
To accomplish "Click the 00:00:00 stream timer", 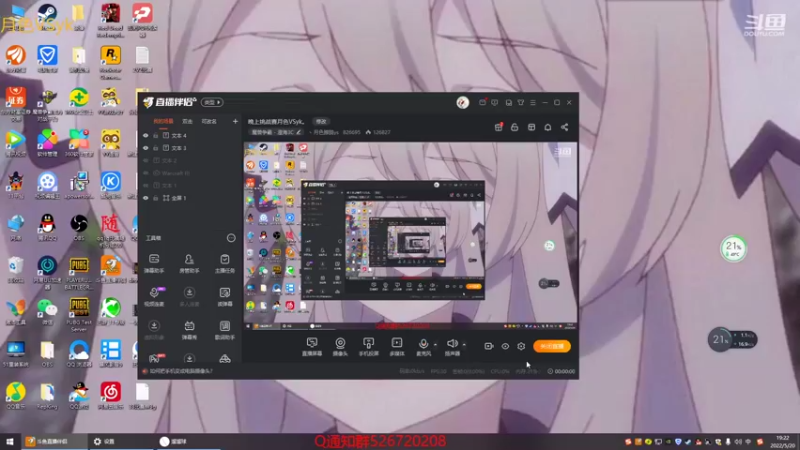I will (x=561, y=371).
